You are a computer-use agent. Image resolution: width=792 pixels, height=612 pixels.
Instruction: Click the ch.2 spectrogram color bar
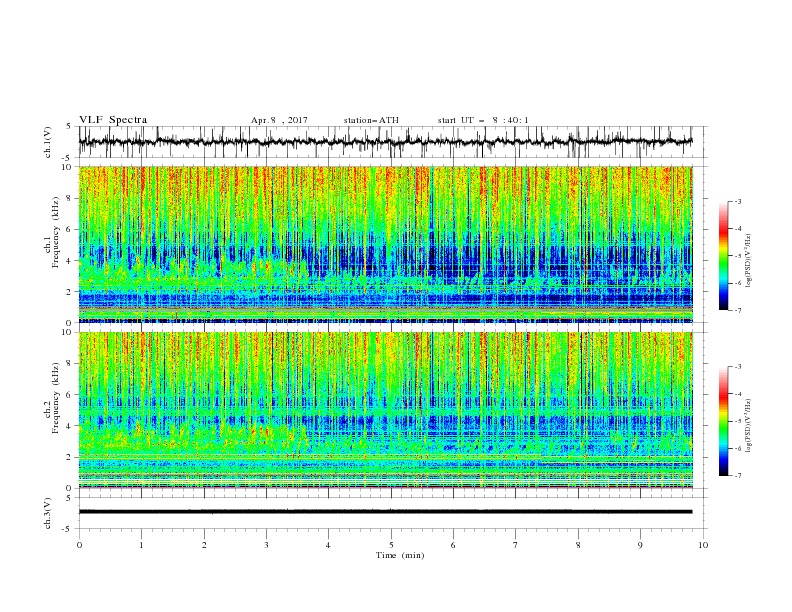(x=723, y=421)
